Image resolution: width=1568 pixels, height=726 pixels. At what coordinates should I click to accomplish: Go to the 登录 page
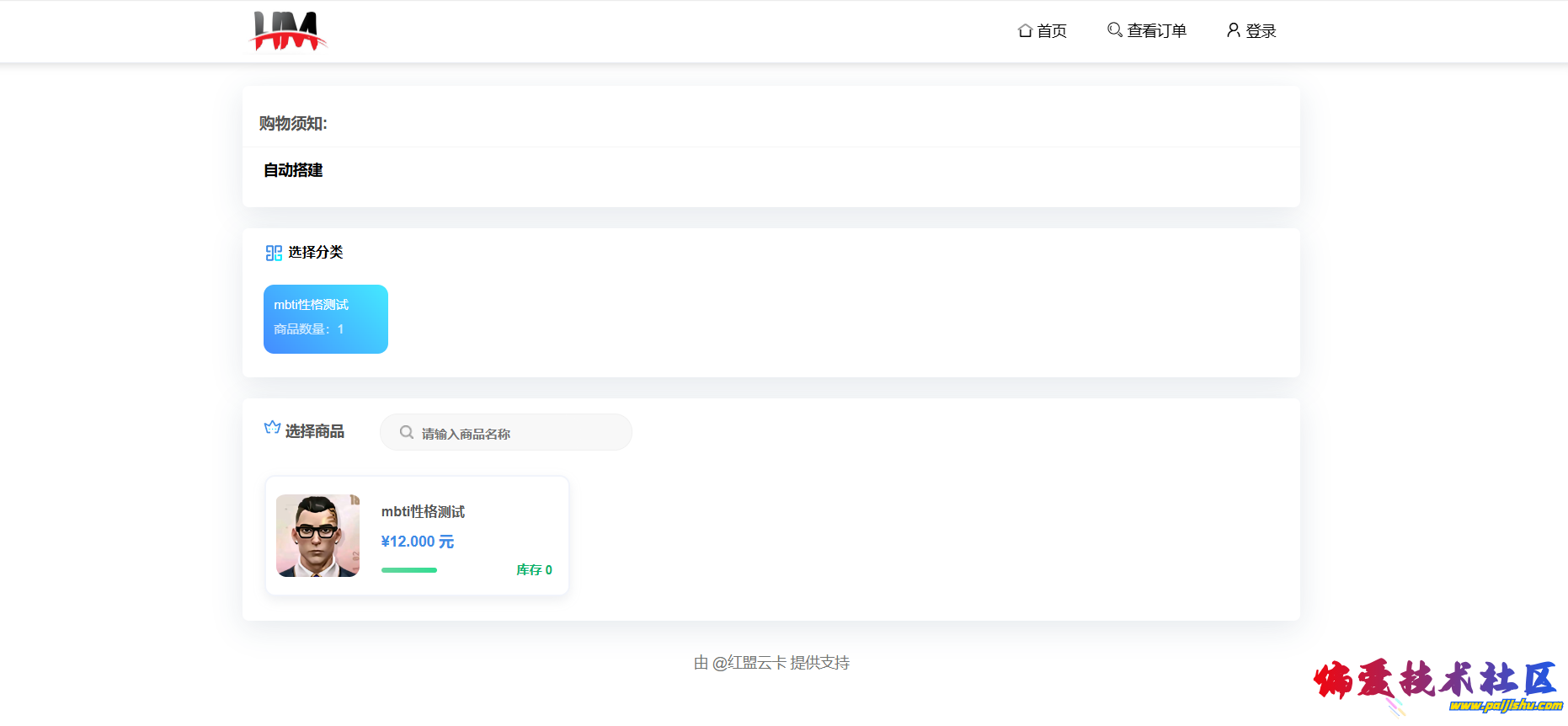[x=1261, y=31]
